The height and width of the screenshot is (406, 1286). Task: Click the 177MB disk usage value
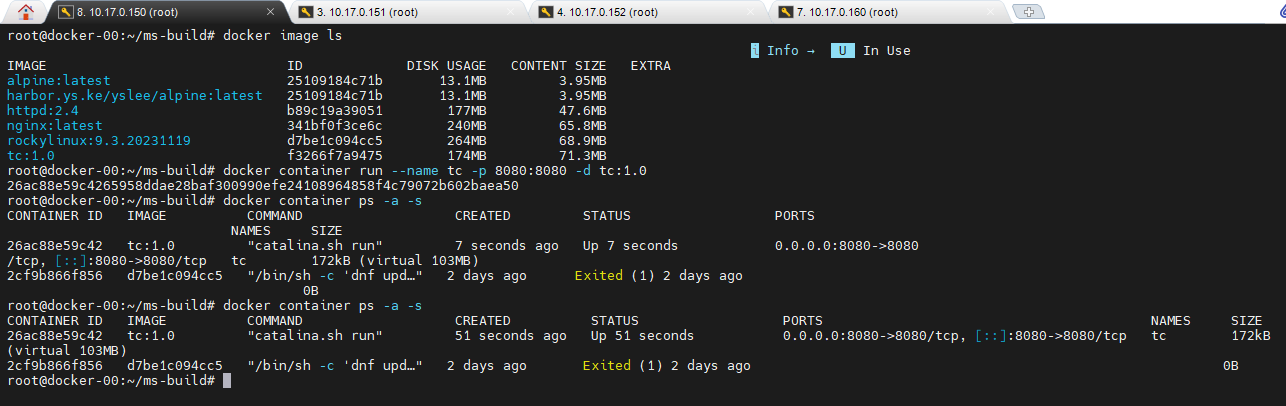(x=467, y=110)
